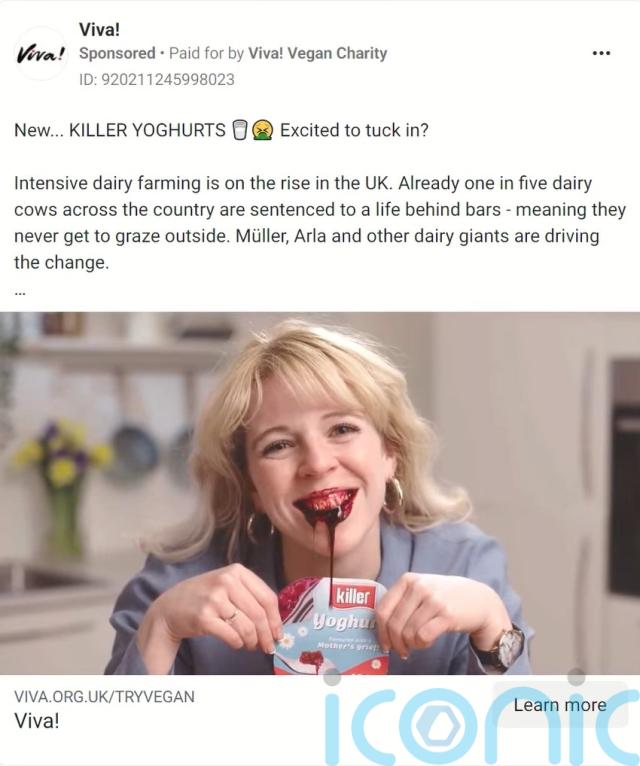Click the Learn more button
The image size is (640, 766).
[x=560, y=705]
